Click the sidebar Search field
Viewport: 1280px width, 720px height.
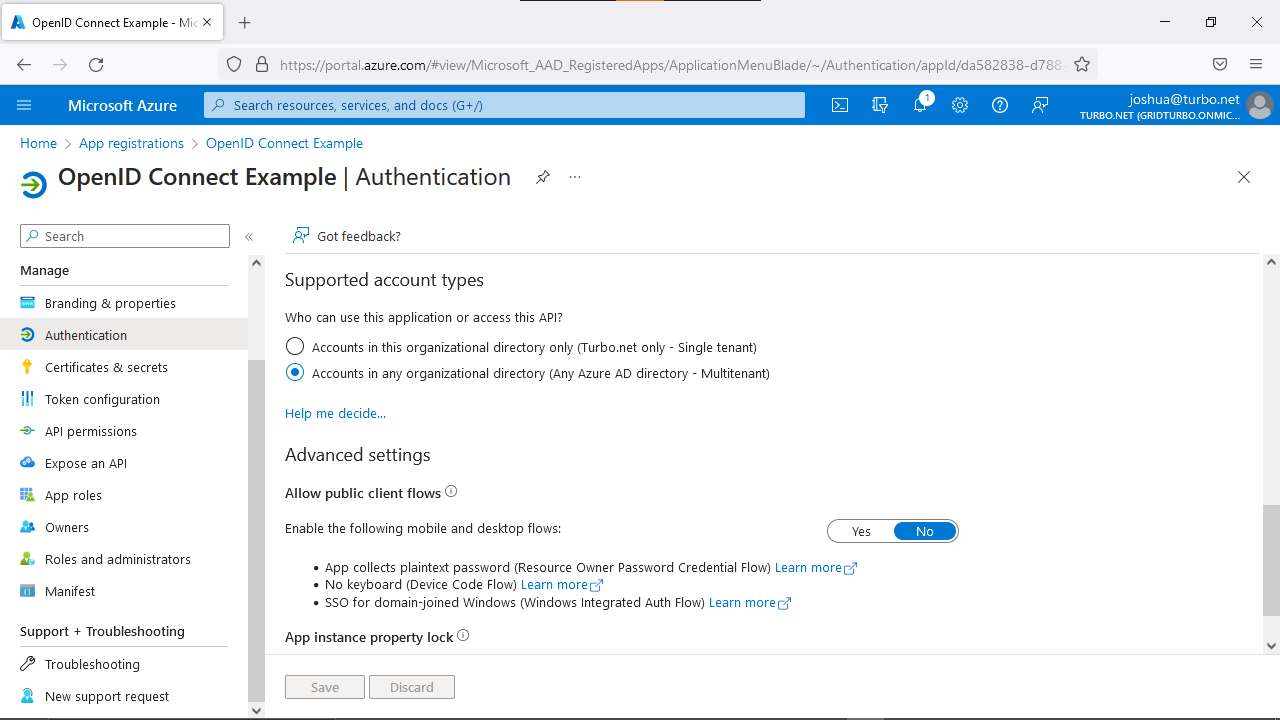124,235
